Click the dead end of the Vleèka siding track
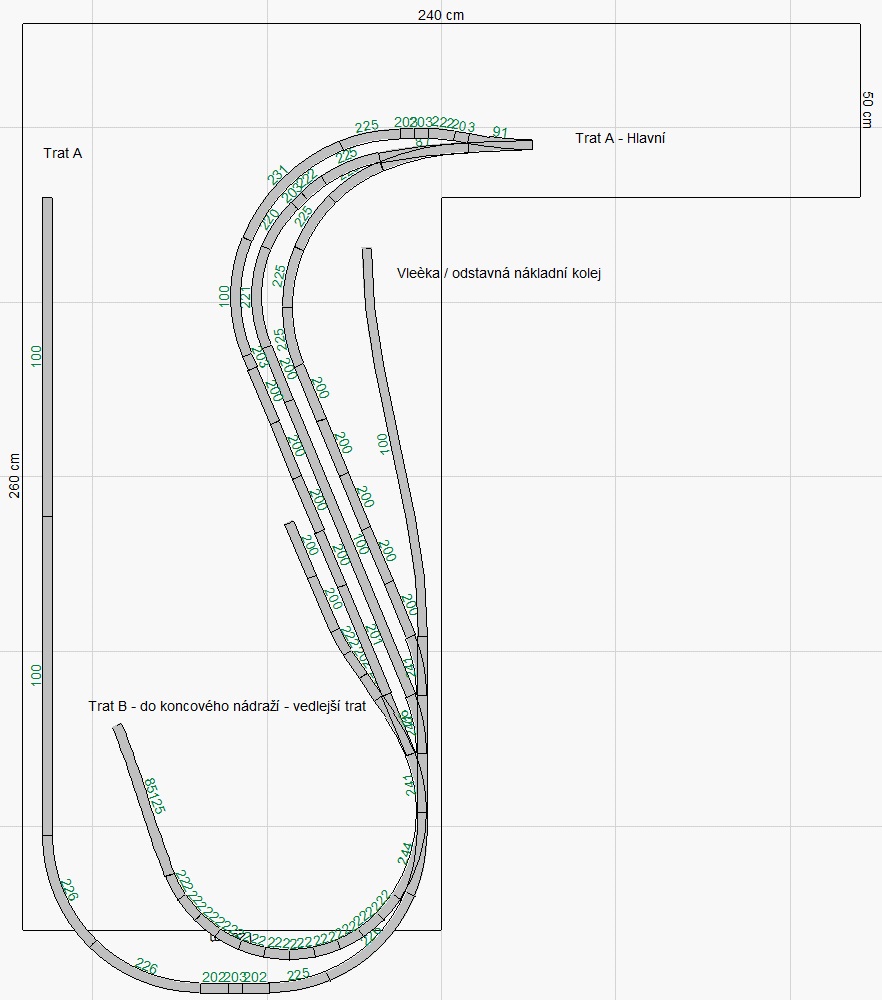This screenshot has width=882, height=1000. point(367,252)
